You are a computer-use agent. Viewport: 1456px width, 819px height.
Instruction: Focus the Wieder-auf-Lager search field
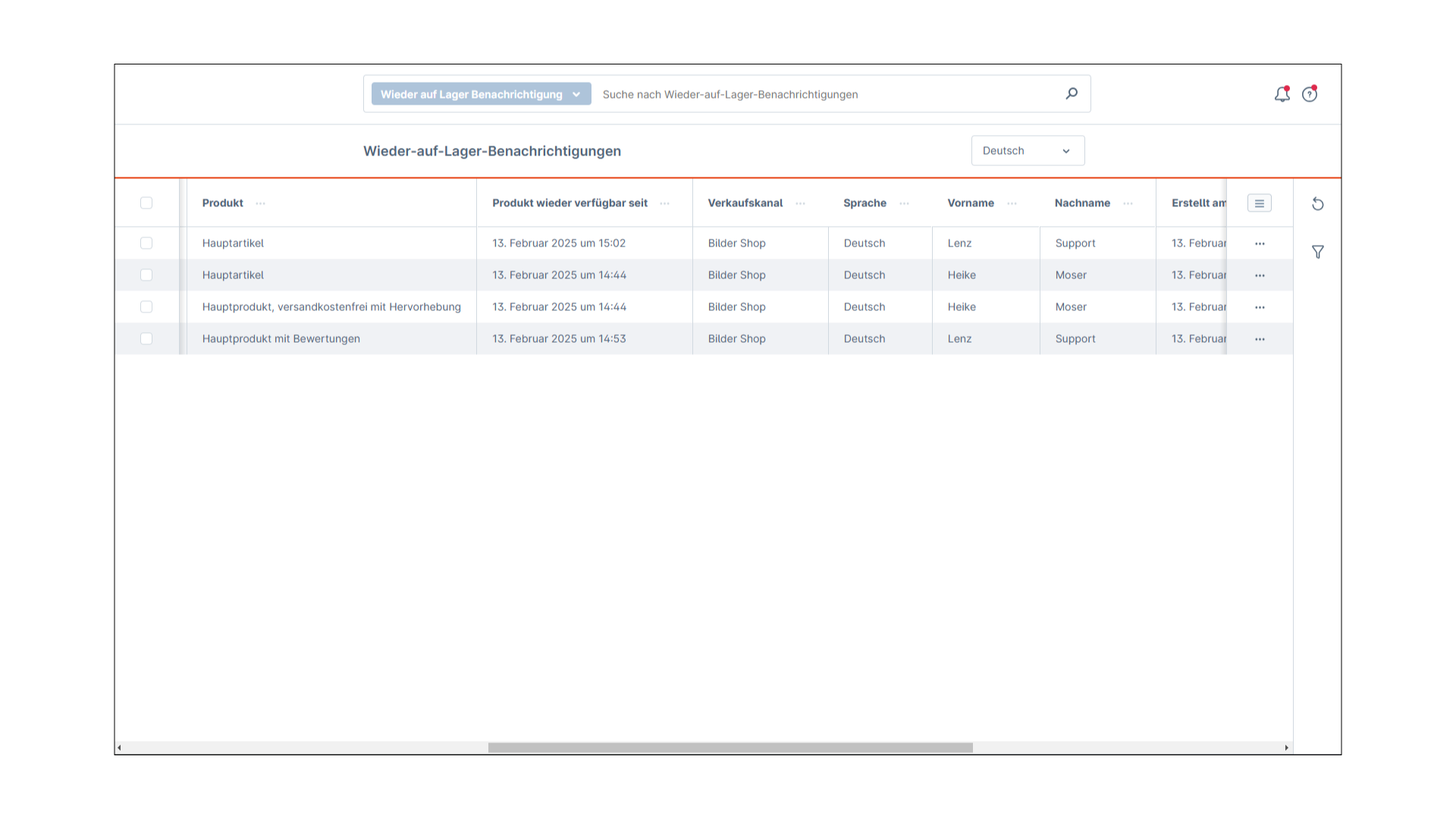click(827, 94)
